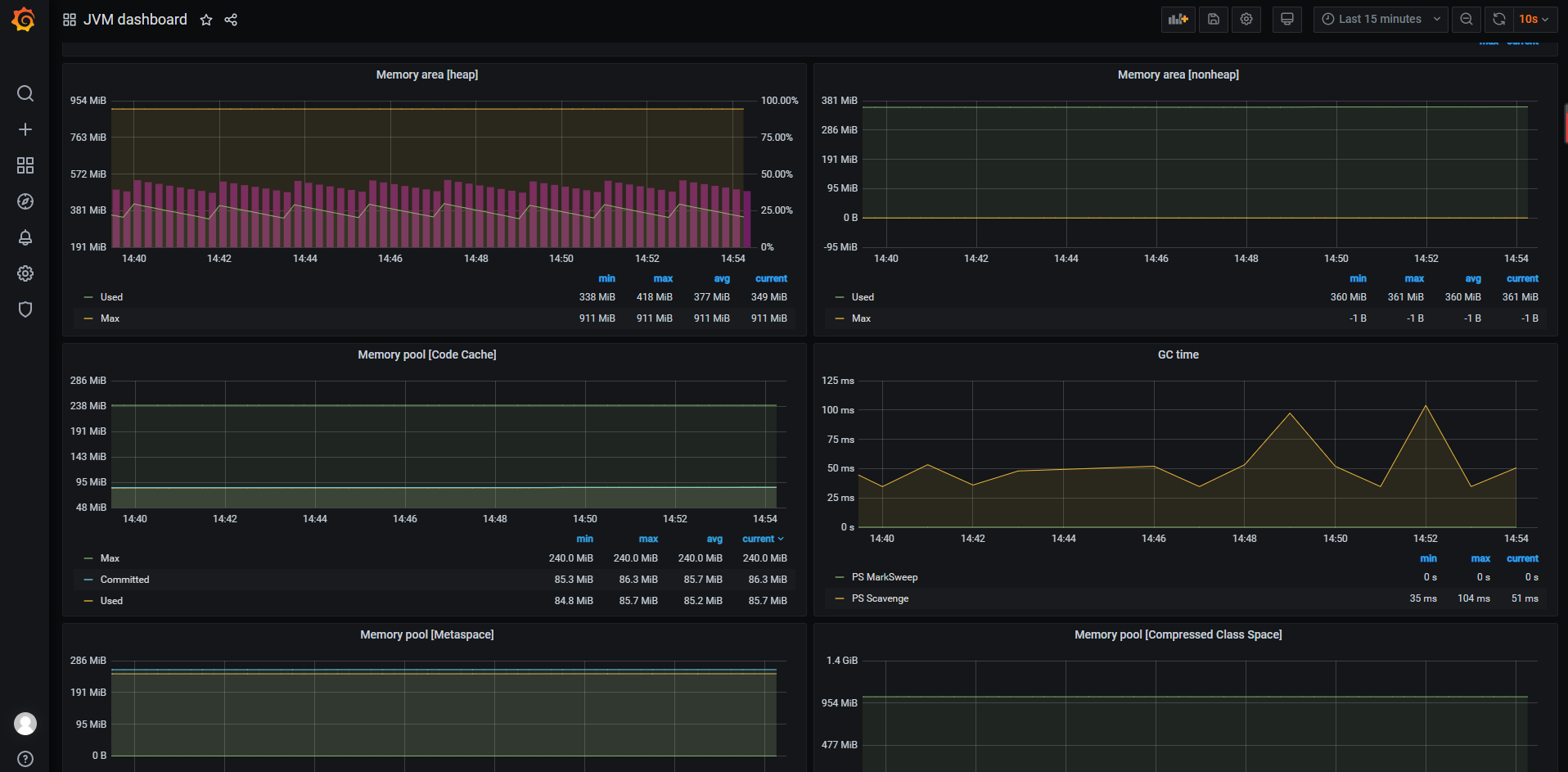The image size is (1568, 772).
Task: Open Alerting bell in sidebar
Action: pos(25,237)
